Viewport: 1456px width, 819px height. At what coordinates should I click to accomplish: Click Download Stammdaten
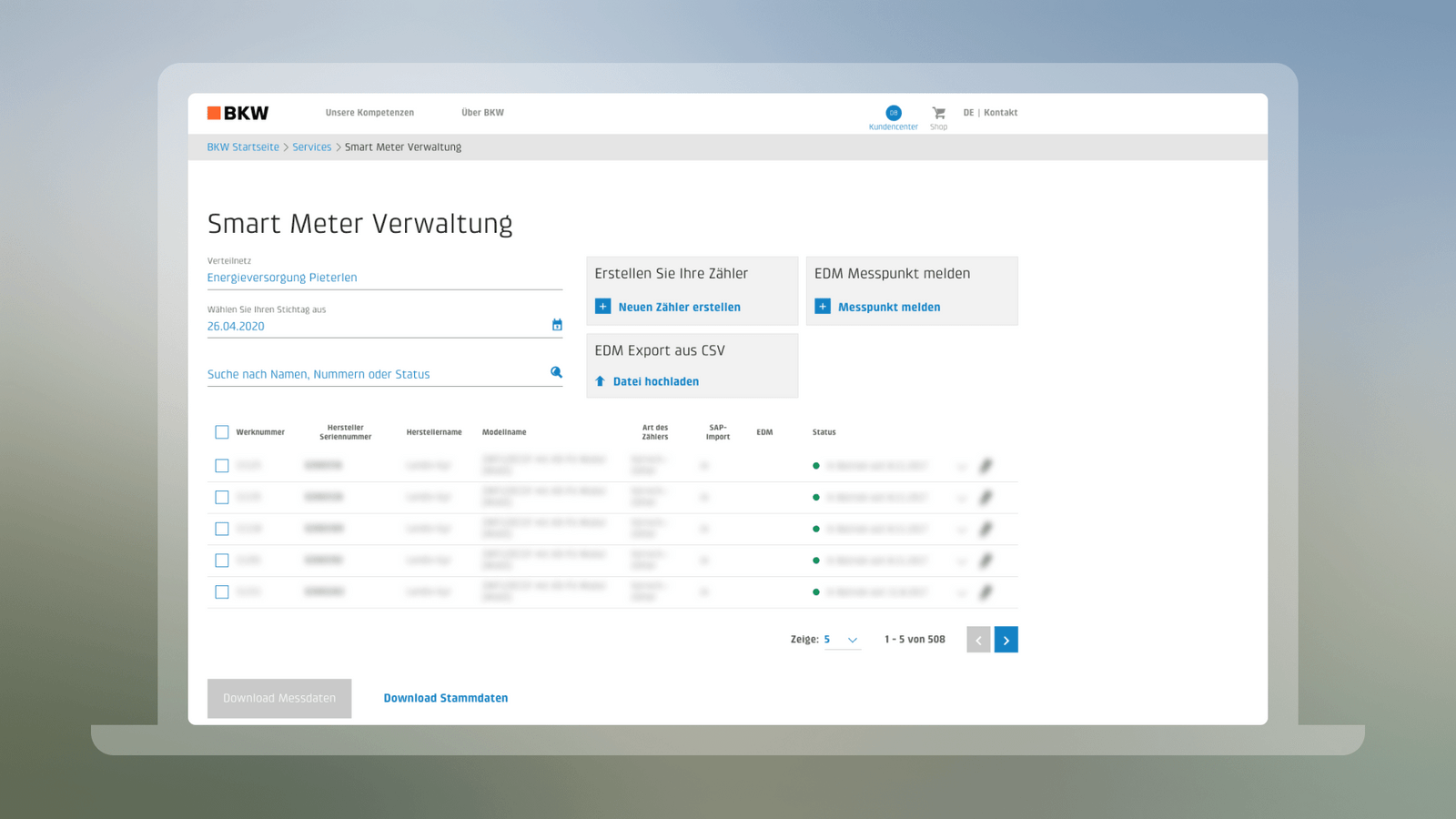click(445, 698)
